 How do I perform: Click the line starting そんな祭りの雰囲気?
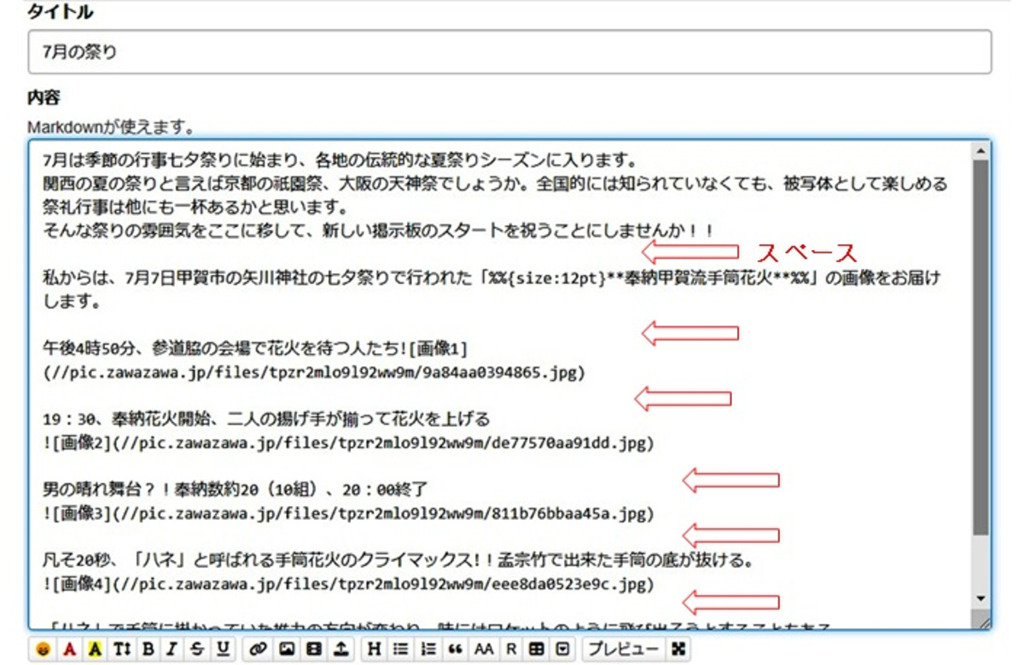[379, 230]
